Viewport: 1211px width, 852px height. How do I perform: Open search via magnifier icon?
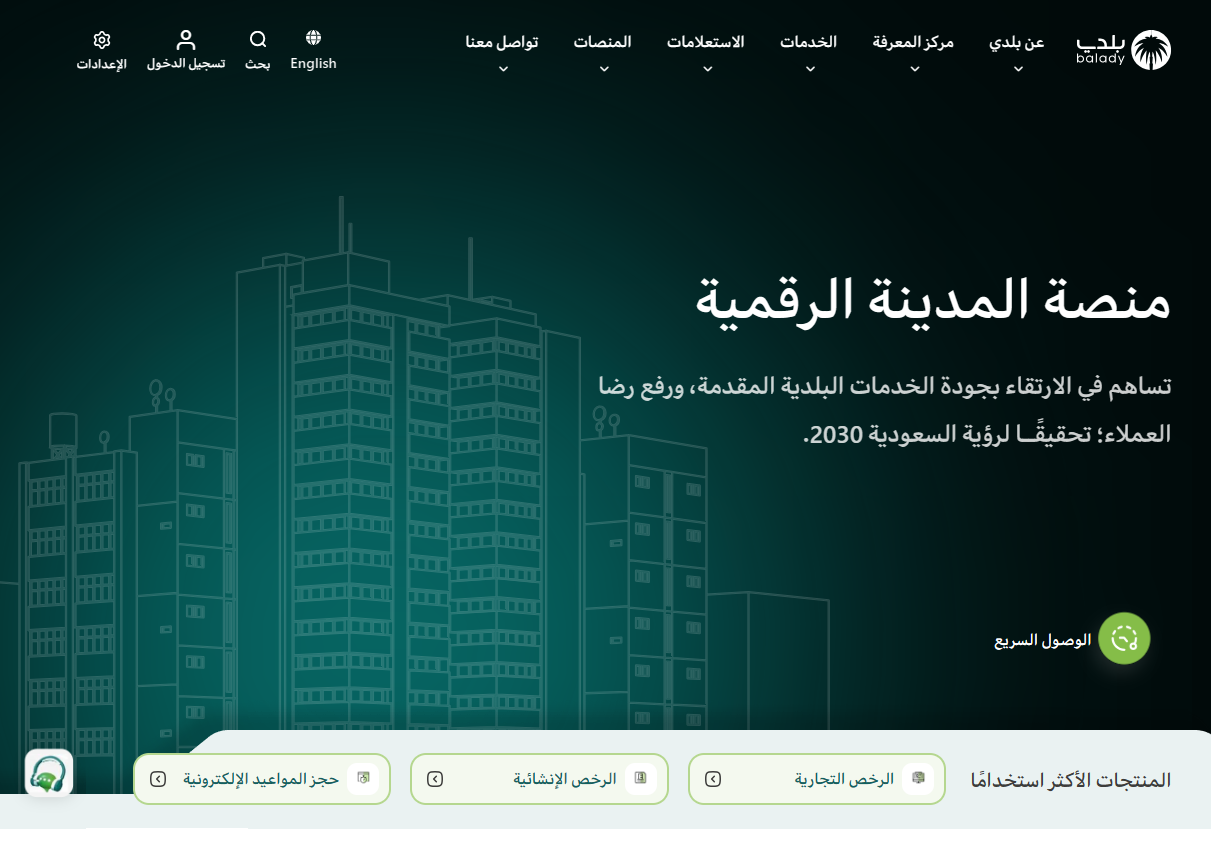coord(258,40)
